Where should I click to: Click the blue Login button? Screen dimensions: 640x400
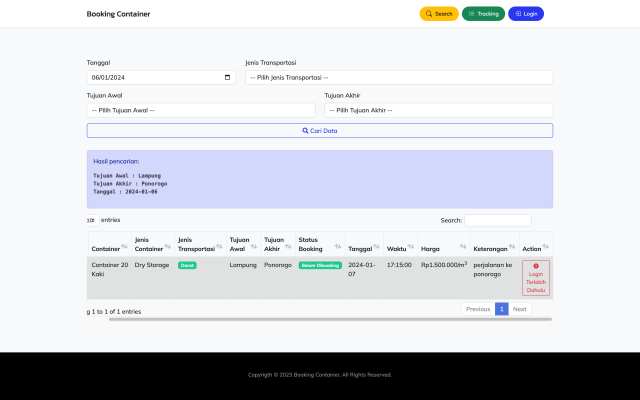point(526,14)
